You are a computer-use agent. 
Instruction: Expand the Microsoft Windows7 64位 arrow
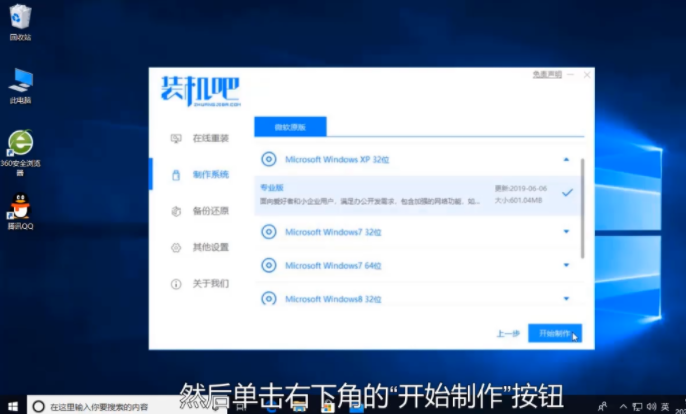coord(566,265)
